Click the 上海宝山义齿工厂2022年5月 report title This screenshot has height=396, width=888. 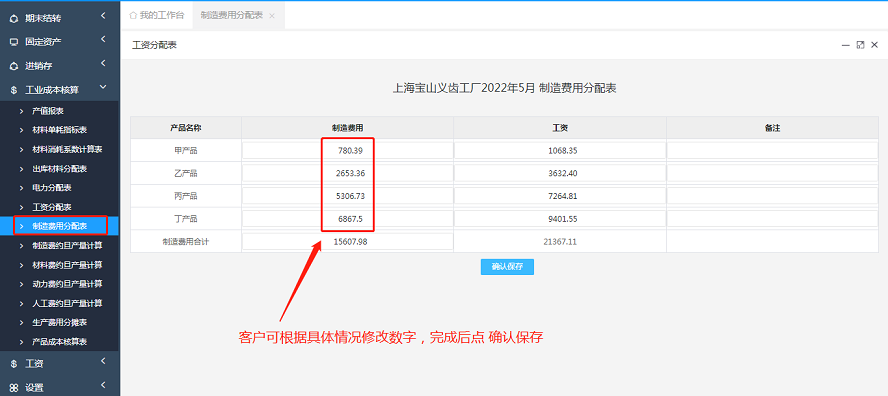(x=505, y=88)
